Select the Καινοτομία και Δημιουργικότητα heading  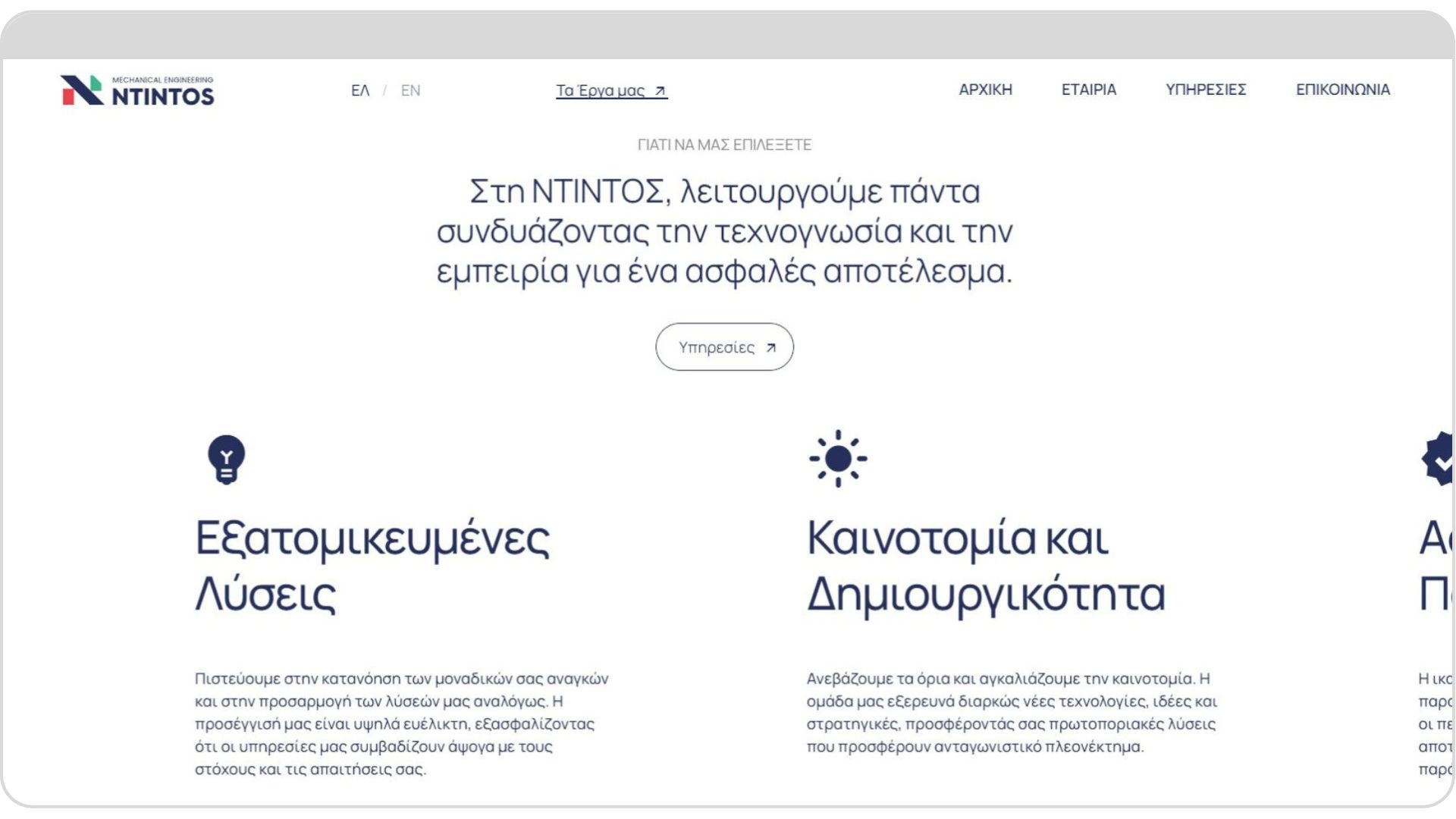[x=986, y=566]
